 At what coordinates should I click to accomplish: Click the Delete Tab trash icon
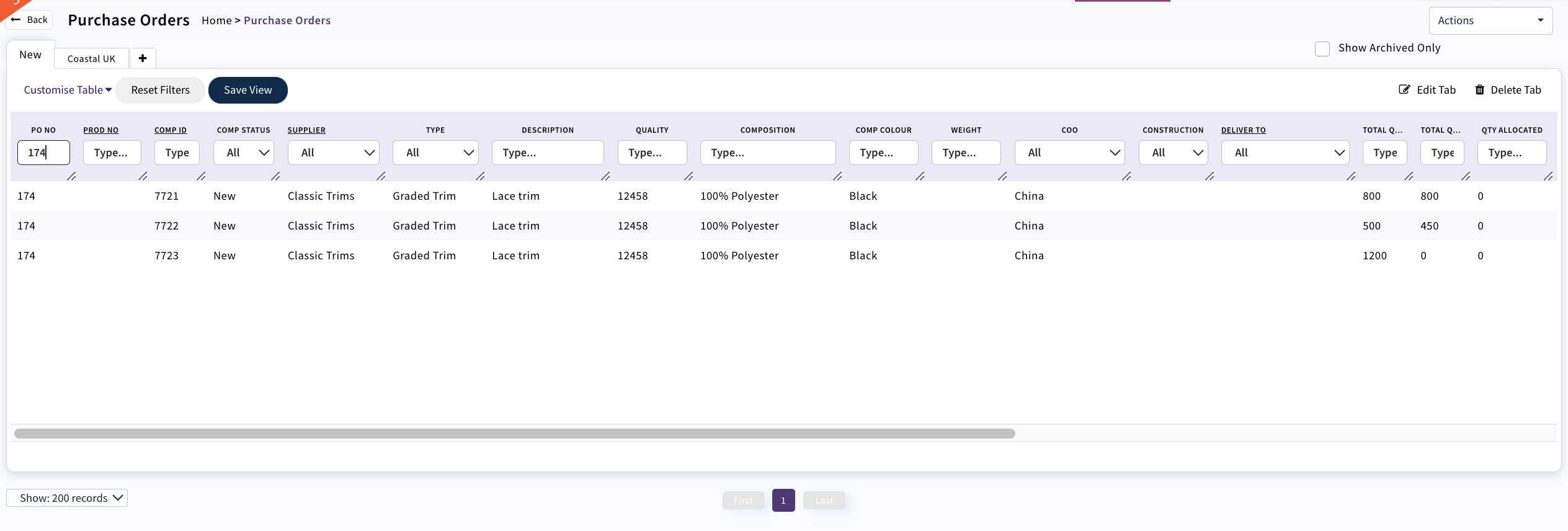[1479, 90]
